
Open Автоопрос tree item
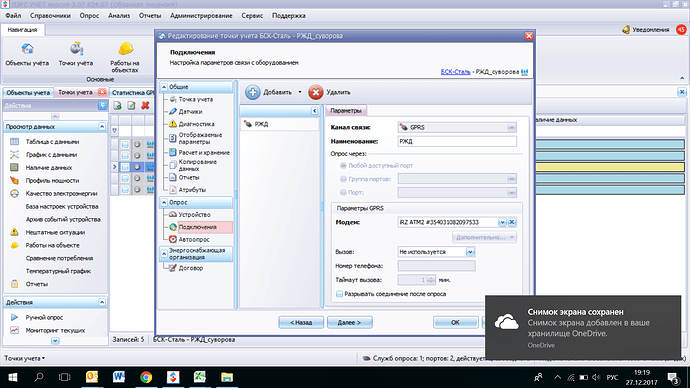pos(194,239)
